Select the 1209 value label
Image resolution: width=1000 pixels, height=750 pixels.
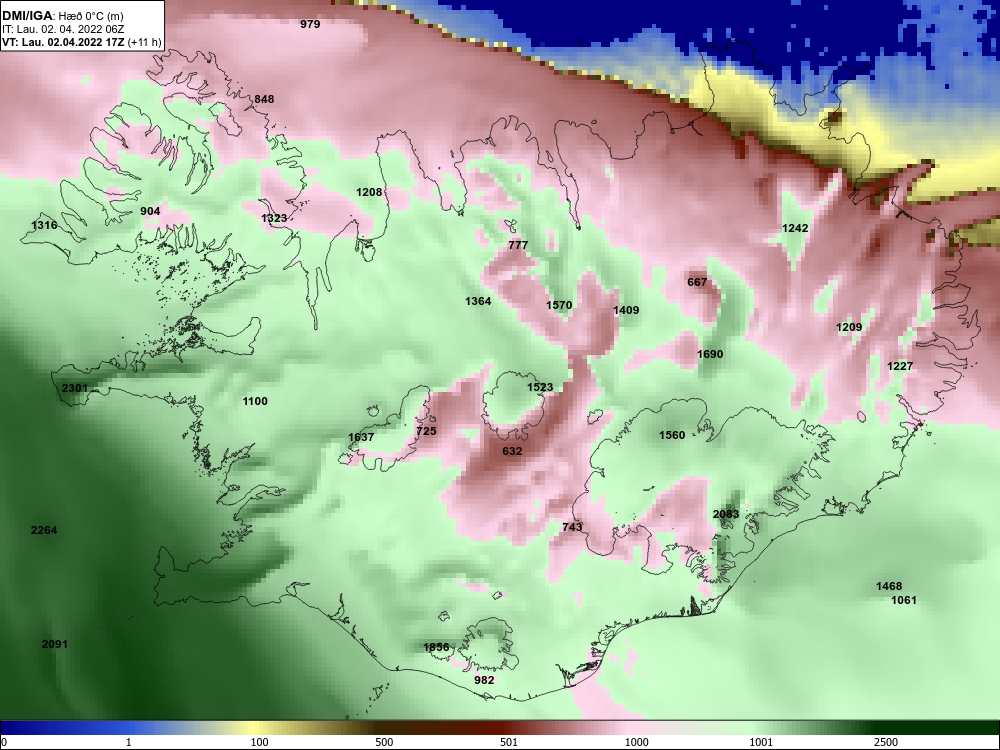coord(849,327)
